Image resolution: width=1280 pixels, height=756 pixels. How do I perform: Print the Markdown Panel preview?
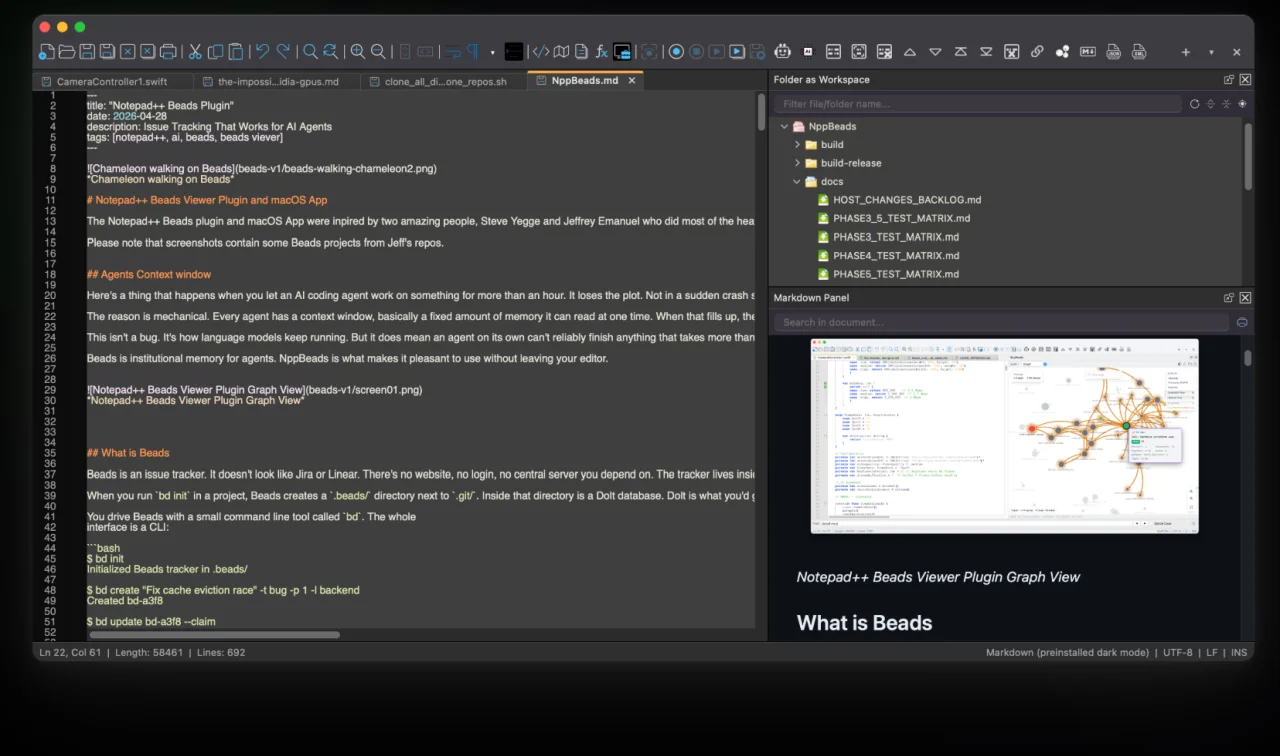[1242, 323]
